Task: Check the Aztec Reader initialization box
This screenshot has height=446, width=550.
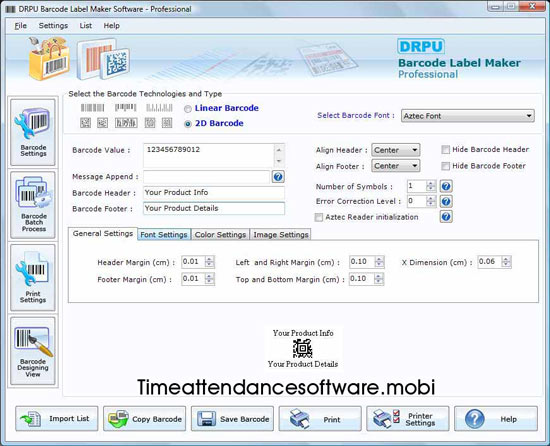Action: (x=318, y=217)
